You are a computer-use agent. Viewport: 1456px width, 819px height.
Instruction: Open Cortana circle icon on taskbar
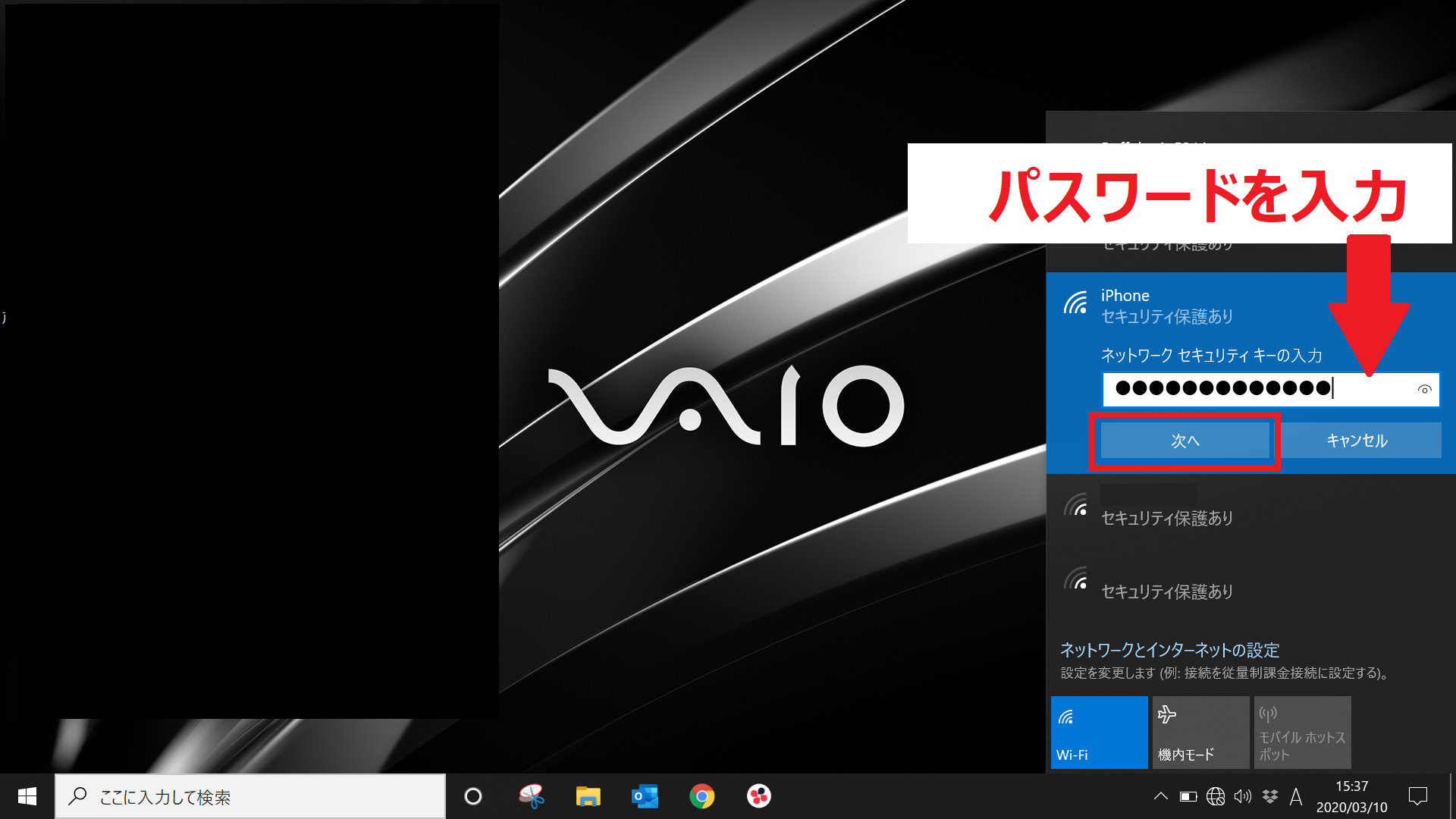pyautogui.click(x=473, y=796)
